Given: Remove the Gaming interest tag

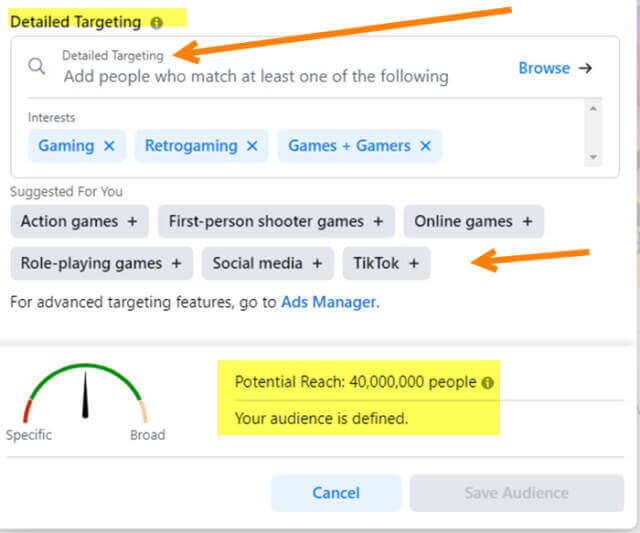Looking at the screenshot, I should coord(109,146).
